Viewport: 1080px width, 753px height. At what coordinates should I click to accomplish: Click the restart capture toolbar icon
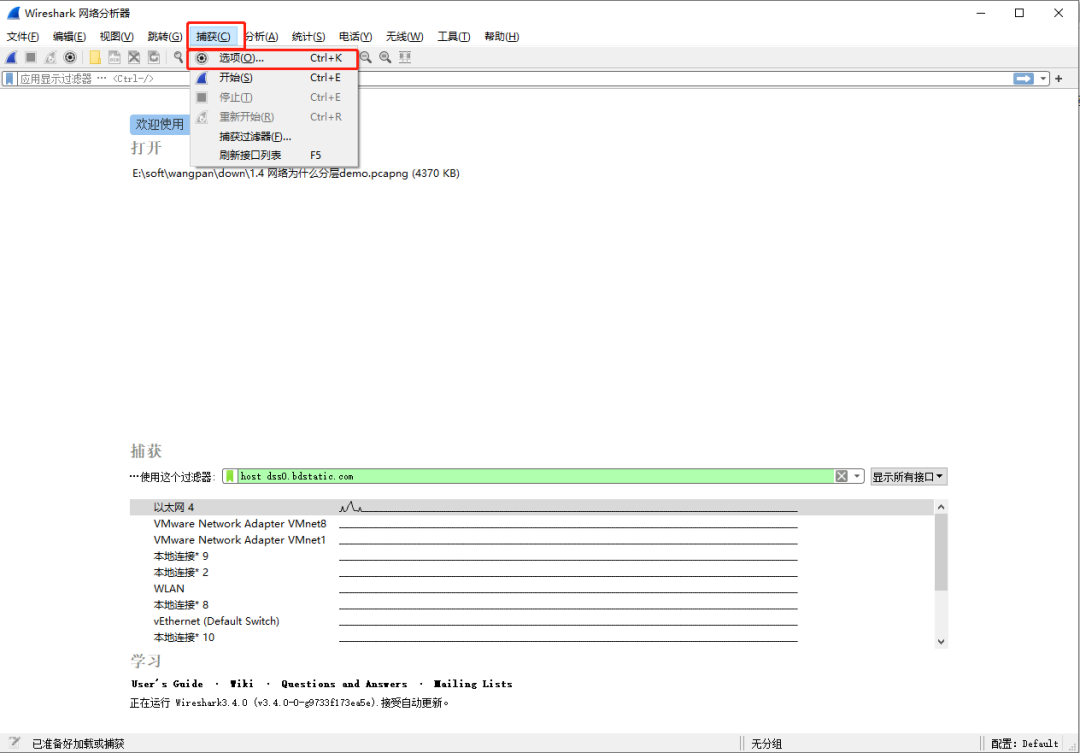[50, 57]
